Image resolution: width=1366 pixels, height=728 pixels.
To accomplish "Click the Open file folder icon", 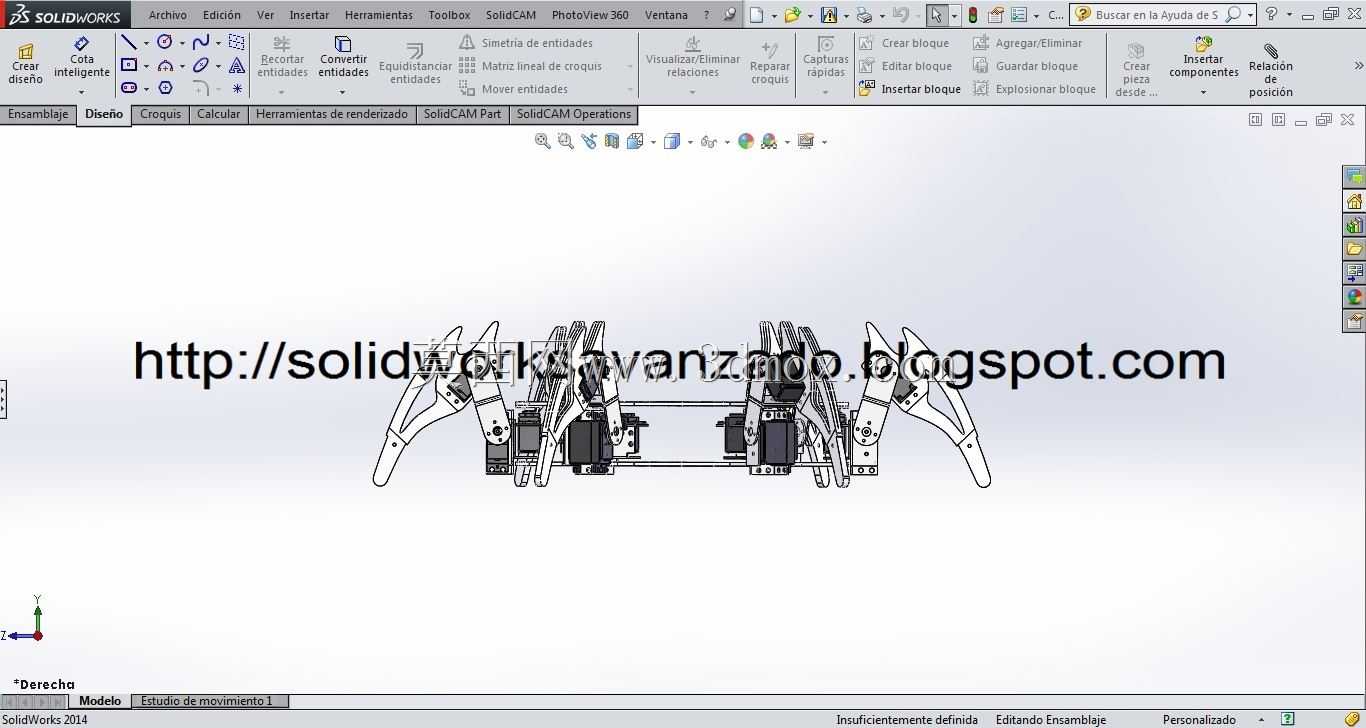I will pyautogui.click(x=792, y=15).
